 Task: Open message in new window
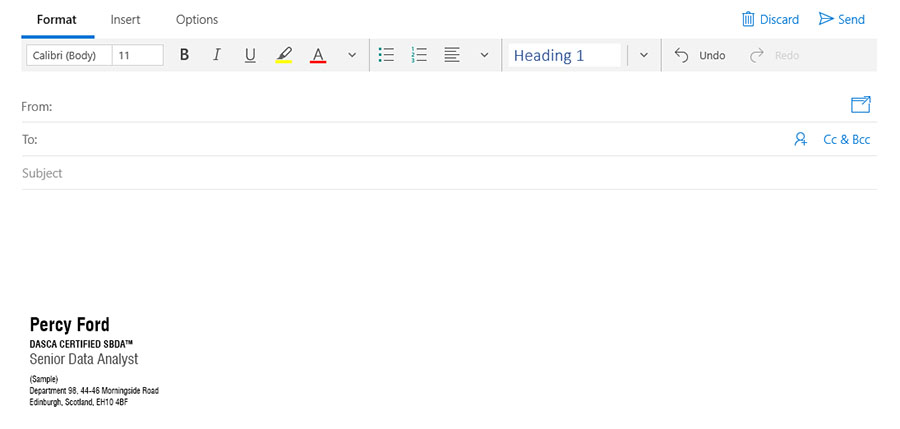point(860,105)
